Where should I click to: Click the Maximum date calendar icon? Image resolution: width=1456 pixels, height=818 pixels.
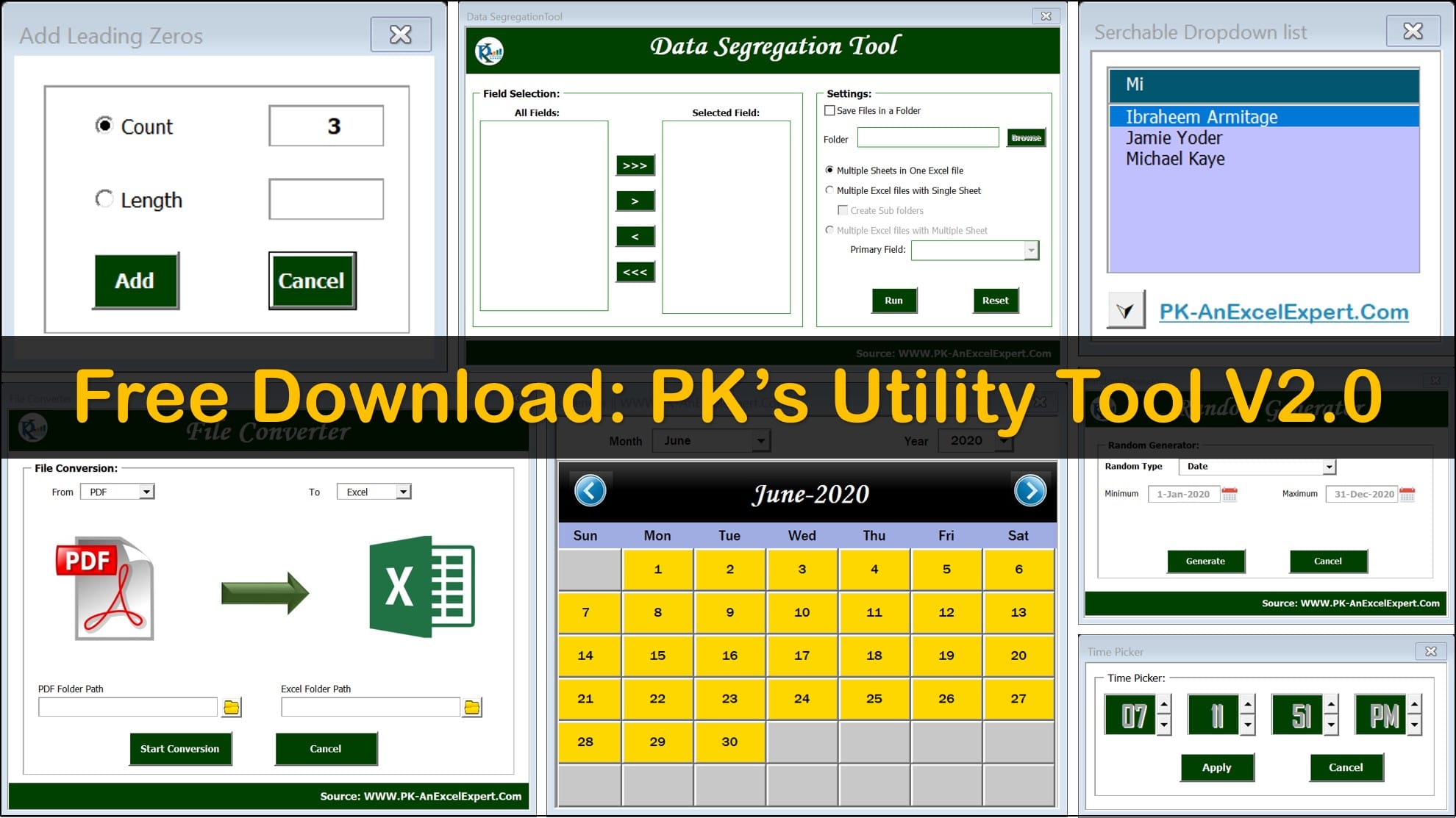click(1407, 495)
